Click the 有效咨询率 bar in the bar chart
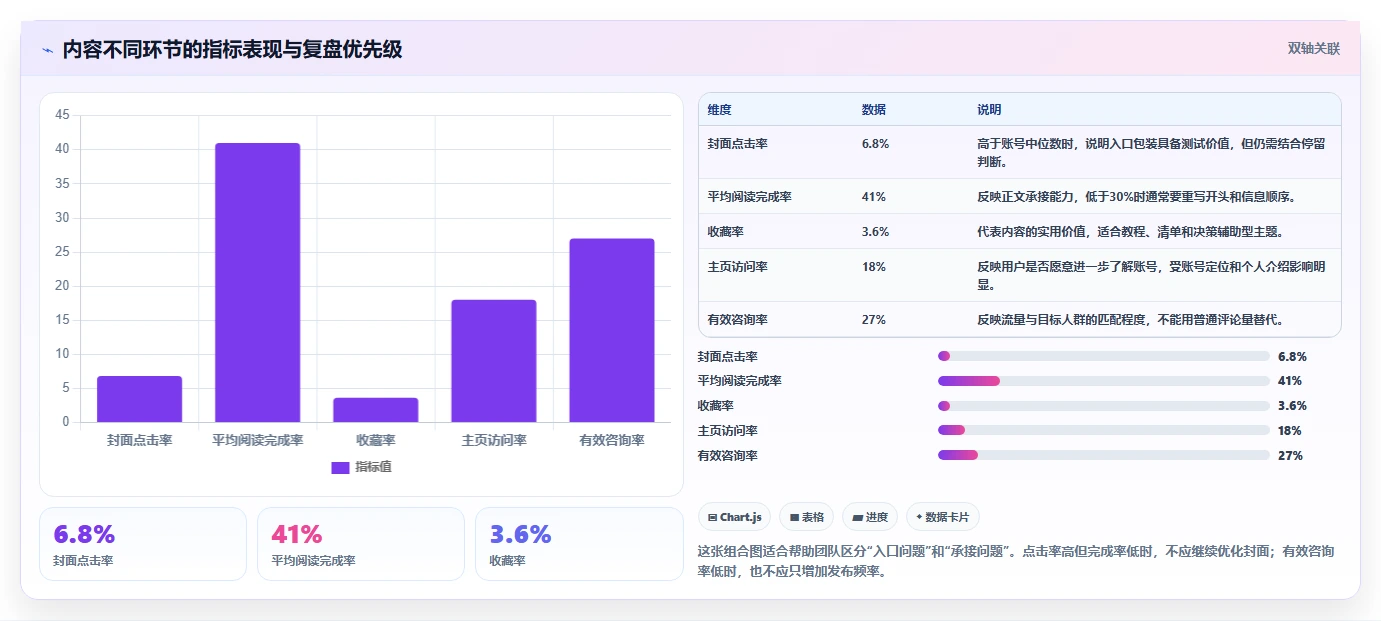Image resolution: width=1381 pixels, height=621 pixels. [x=612, y=330]
